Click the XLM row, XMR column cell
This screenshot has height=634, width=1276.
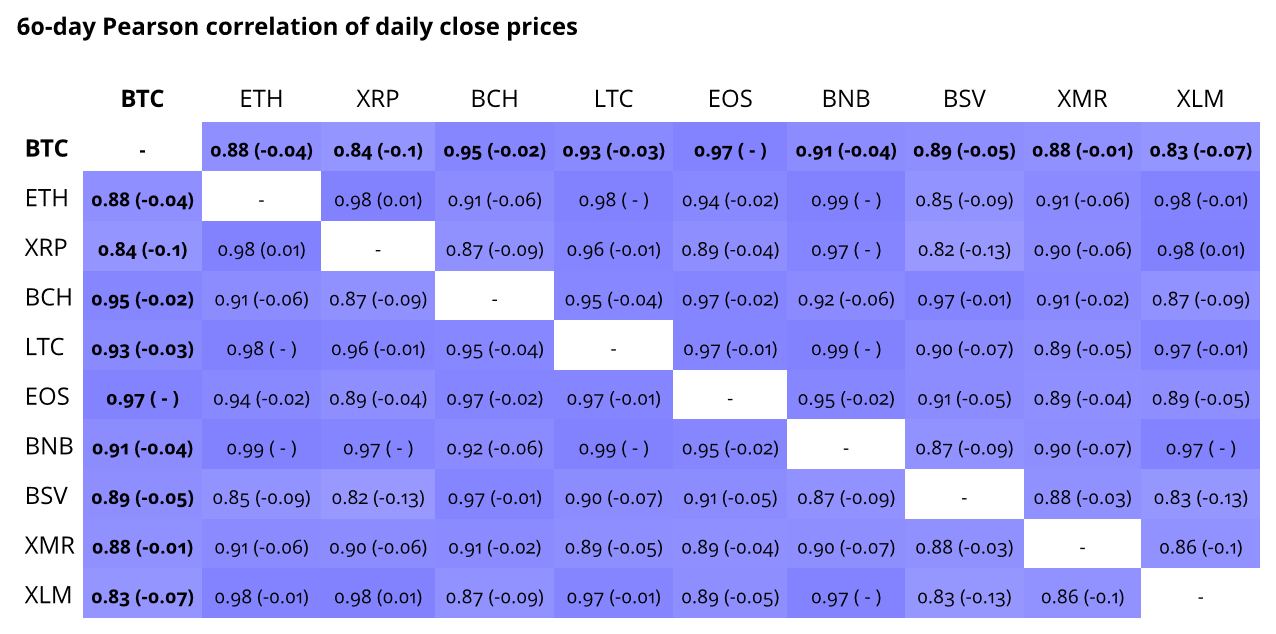pyautogui.click(x=1082, y=597)
